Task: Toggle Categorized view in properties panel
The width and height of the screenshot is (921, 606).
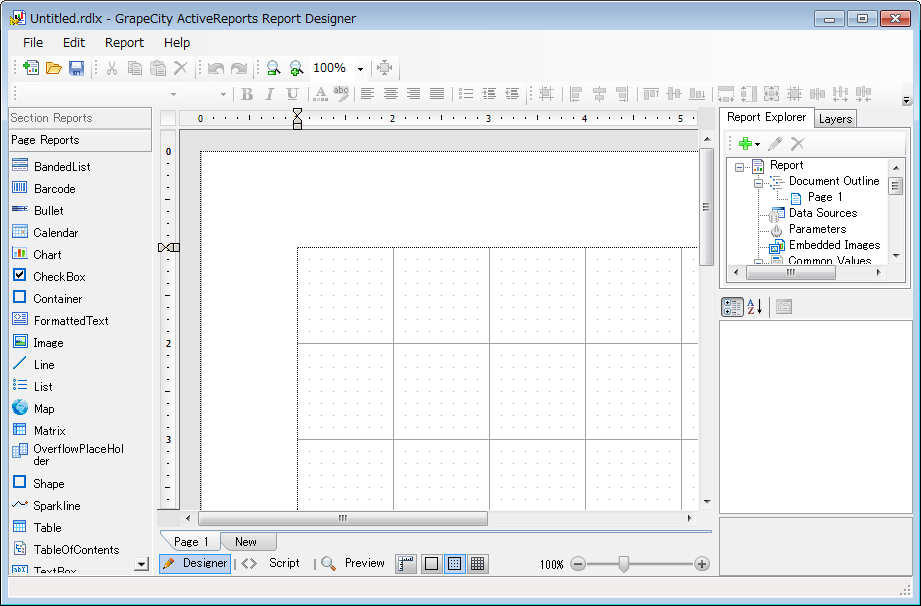Action: coord(732,307)
